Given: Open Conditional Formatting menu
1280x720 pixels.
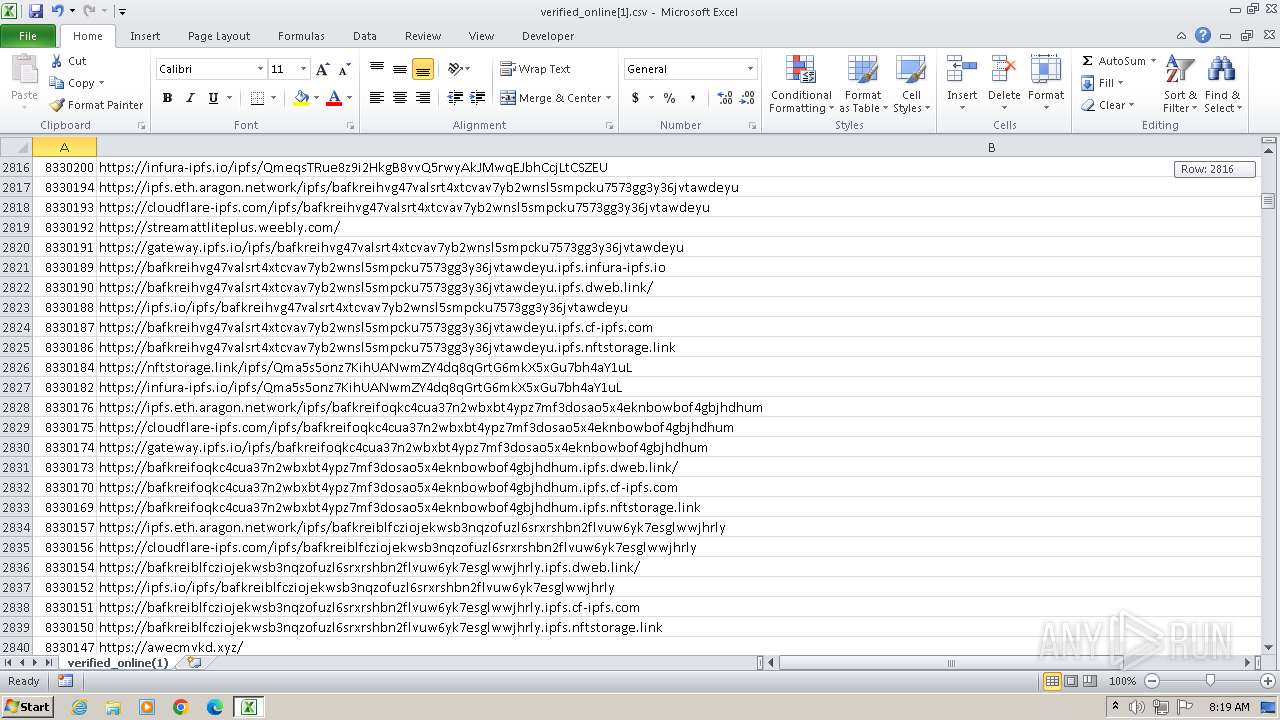Looking at the screenshot, I should [x=801, y=85].
